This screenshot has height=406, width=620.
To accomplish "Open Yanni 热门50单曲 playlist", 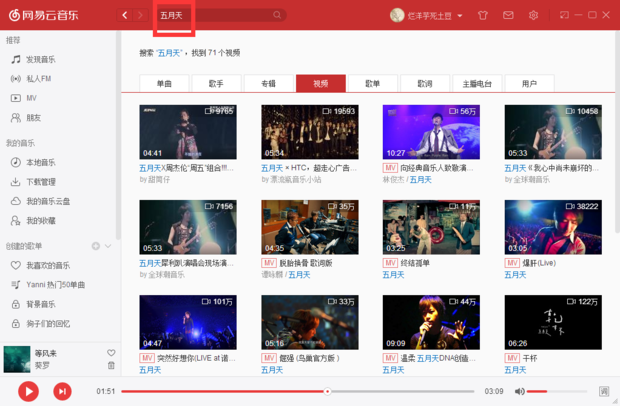I will 48,285.
